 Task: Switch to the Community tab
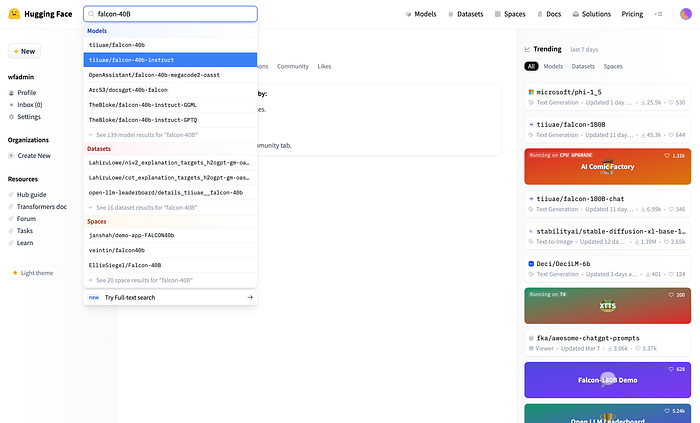[293, 66]
